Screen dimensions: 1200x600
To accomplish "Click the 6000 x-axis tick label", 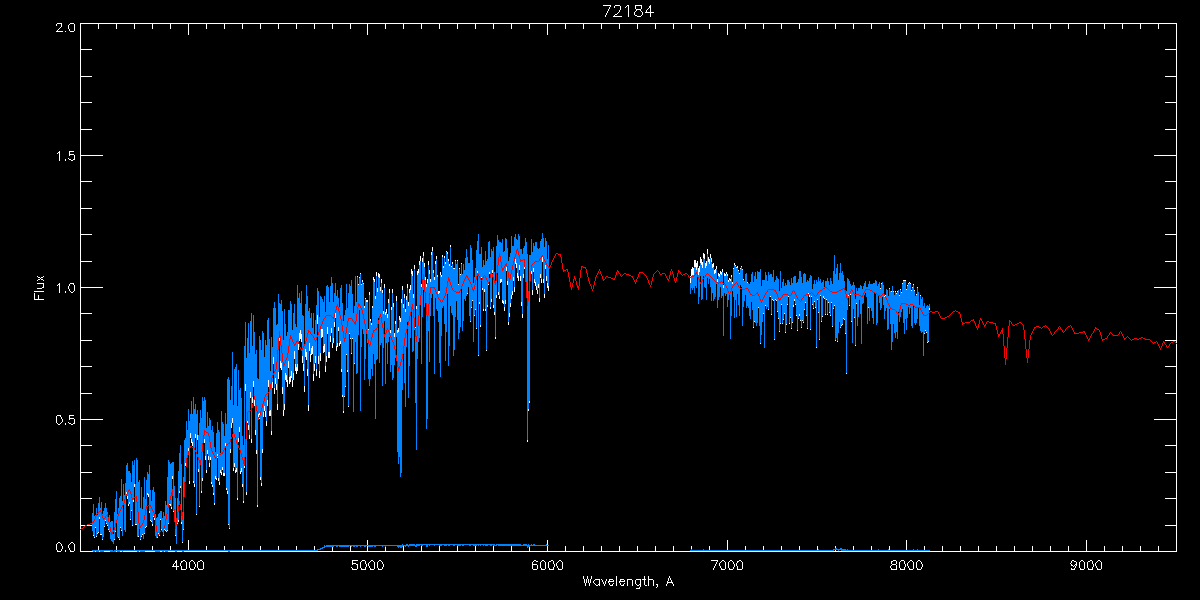I will pyautogui.click(x=548, y=565).
